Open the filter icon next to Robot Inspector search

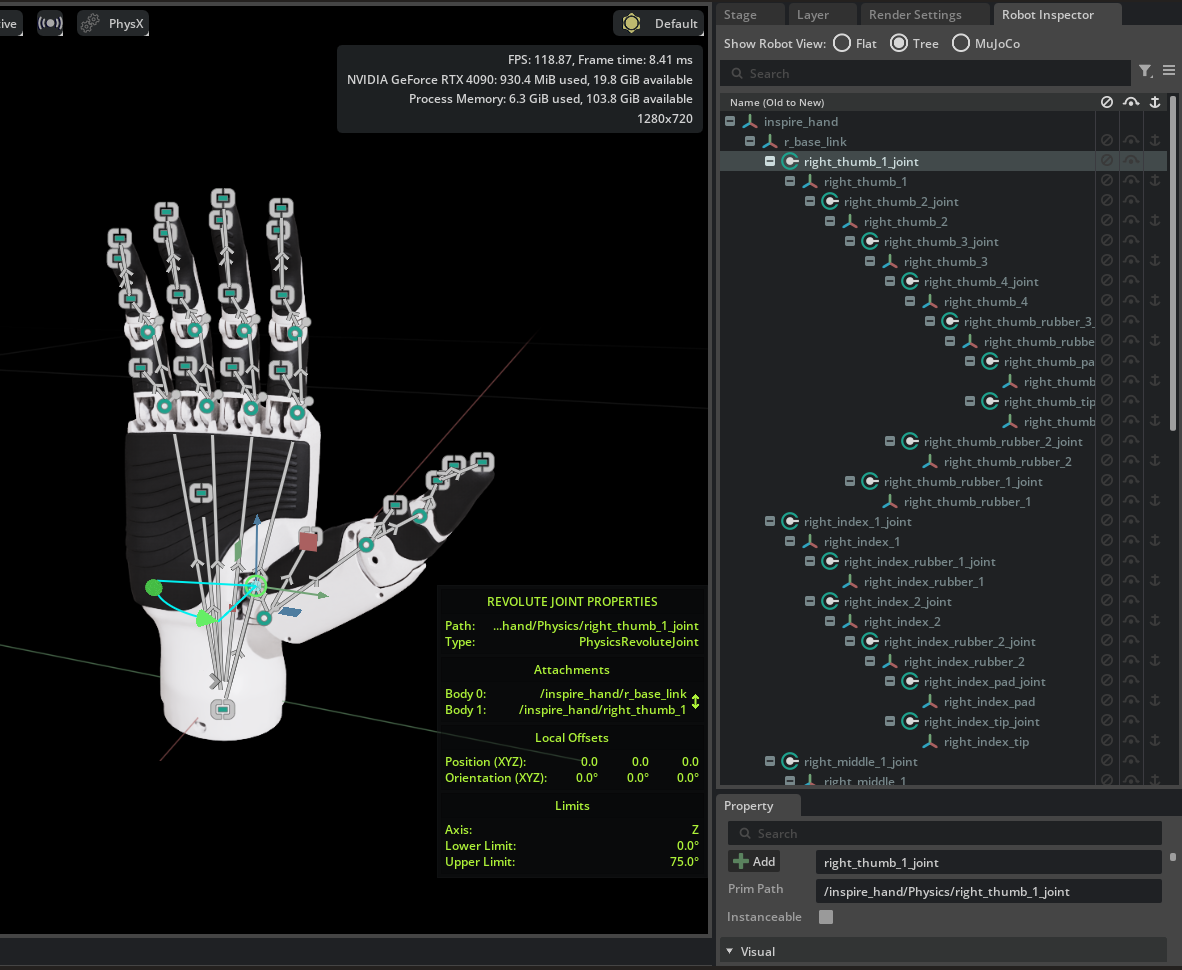1146,71
